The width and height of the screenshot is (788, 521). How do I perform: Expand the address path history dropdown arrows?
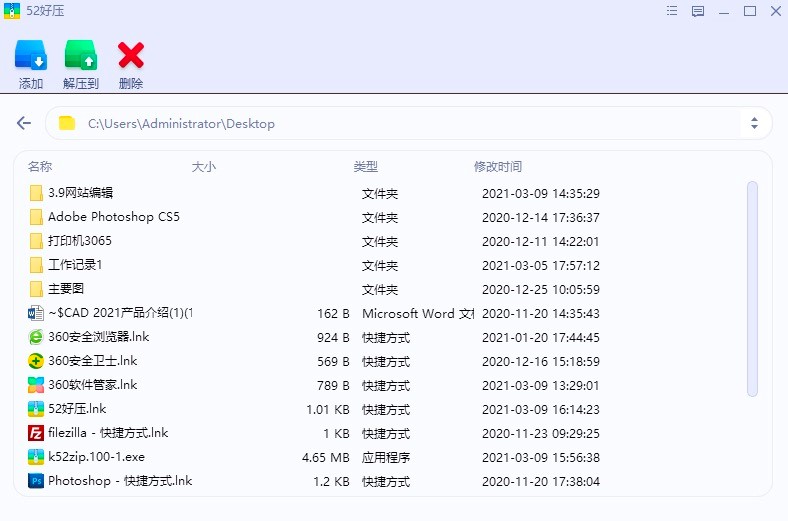(x=754, y=123)
